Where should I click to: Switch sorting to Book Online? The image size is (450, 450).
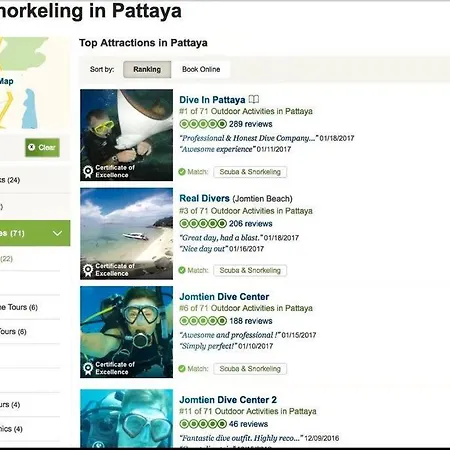[201, 69]
